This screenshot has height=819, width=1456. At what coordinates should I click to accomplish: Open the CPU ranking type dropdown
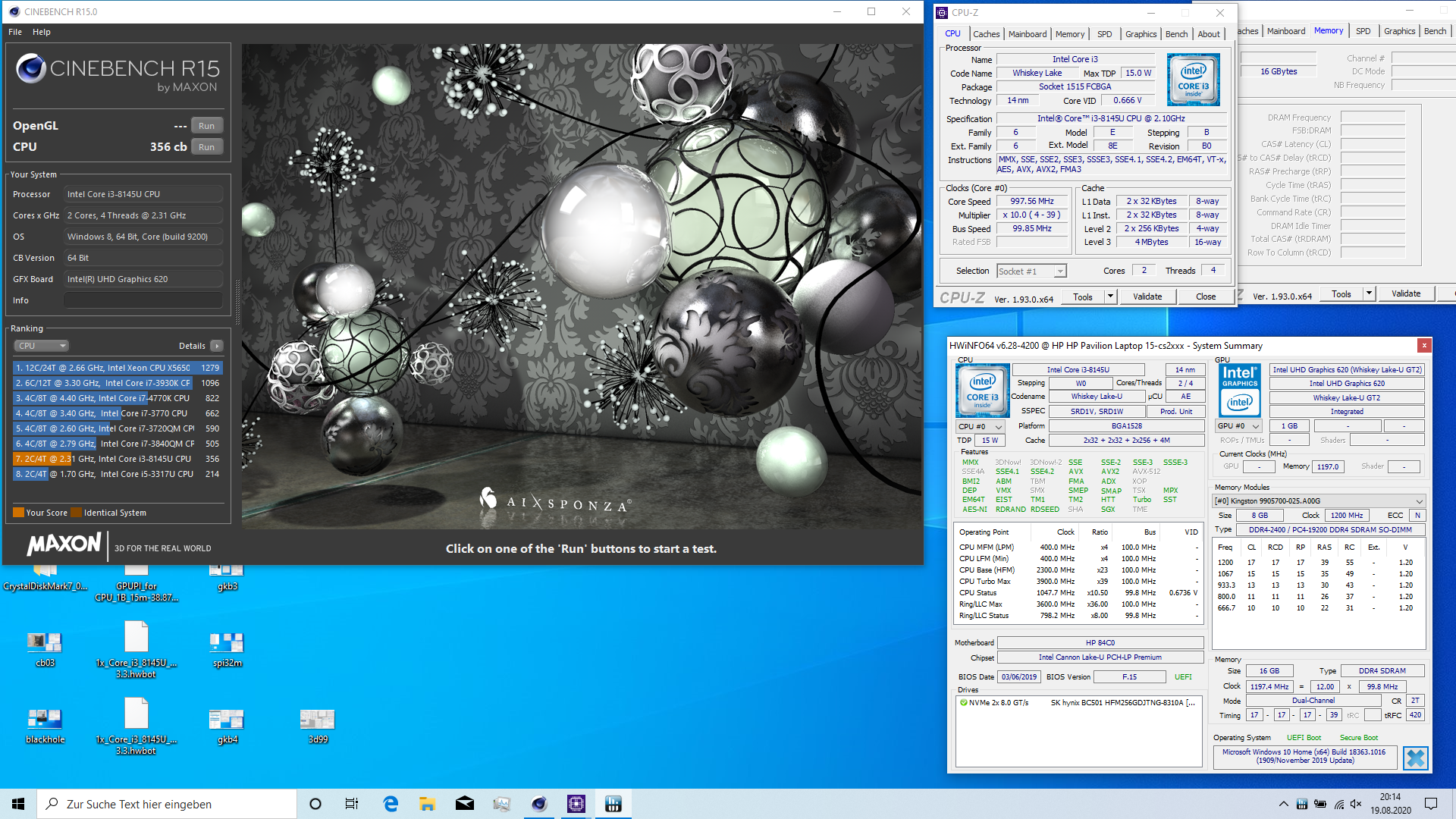tap(42, 346)
